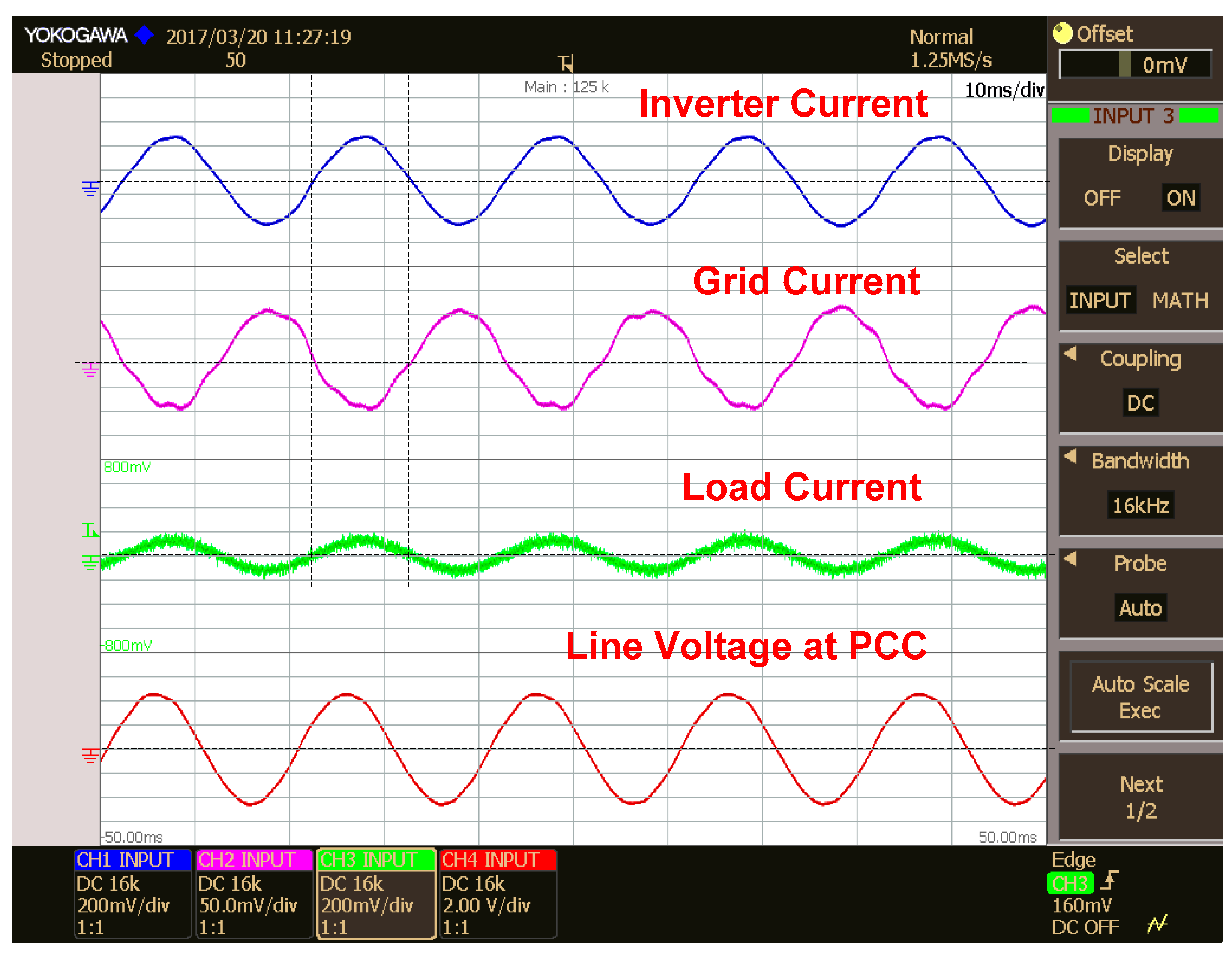This screenshot has width=1232, height=954.
Task: Click the green trigger level T marker
Action: pyautogui.click(x=90, y=530)
